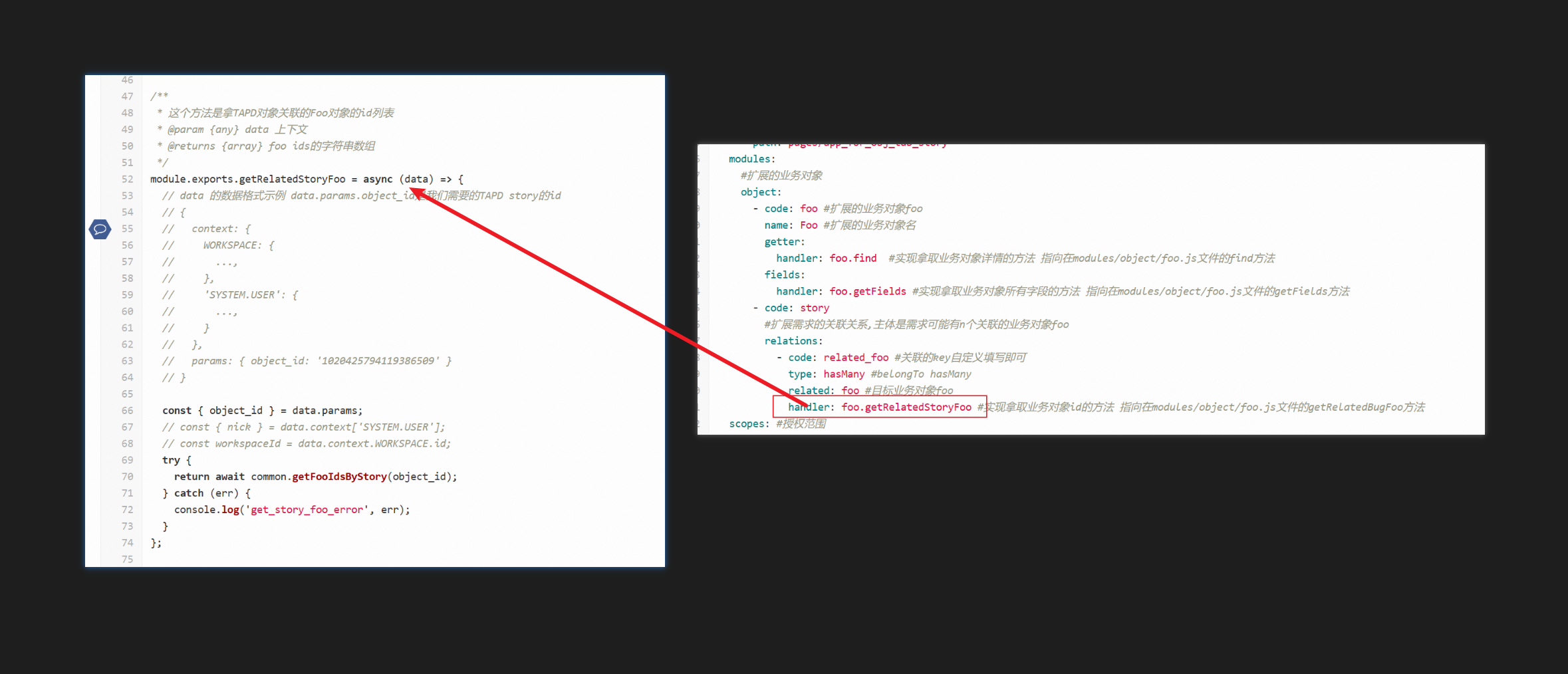This screenshot has height=674, width=1568.
Task: Click the try keyword on line 69
Action: [x=171, y=460]
